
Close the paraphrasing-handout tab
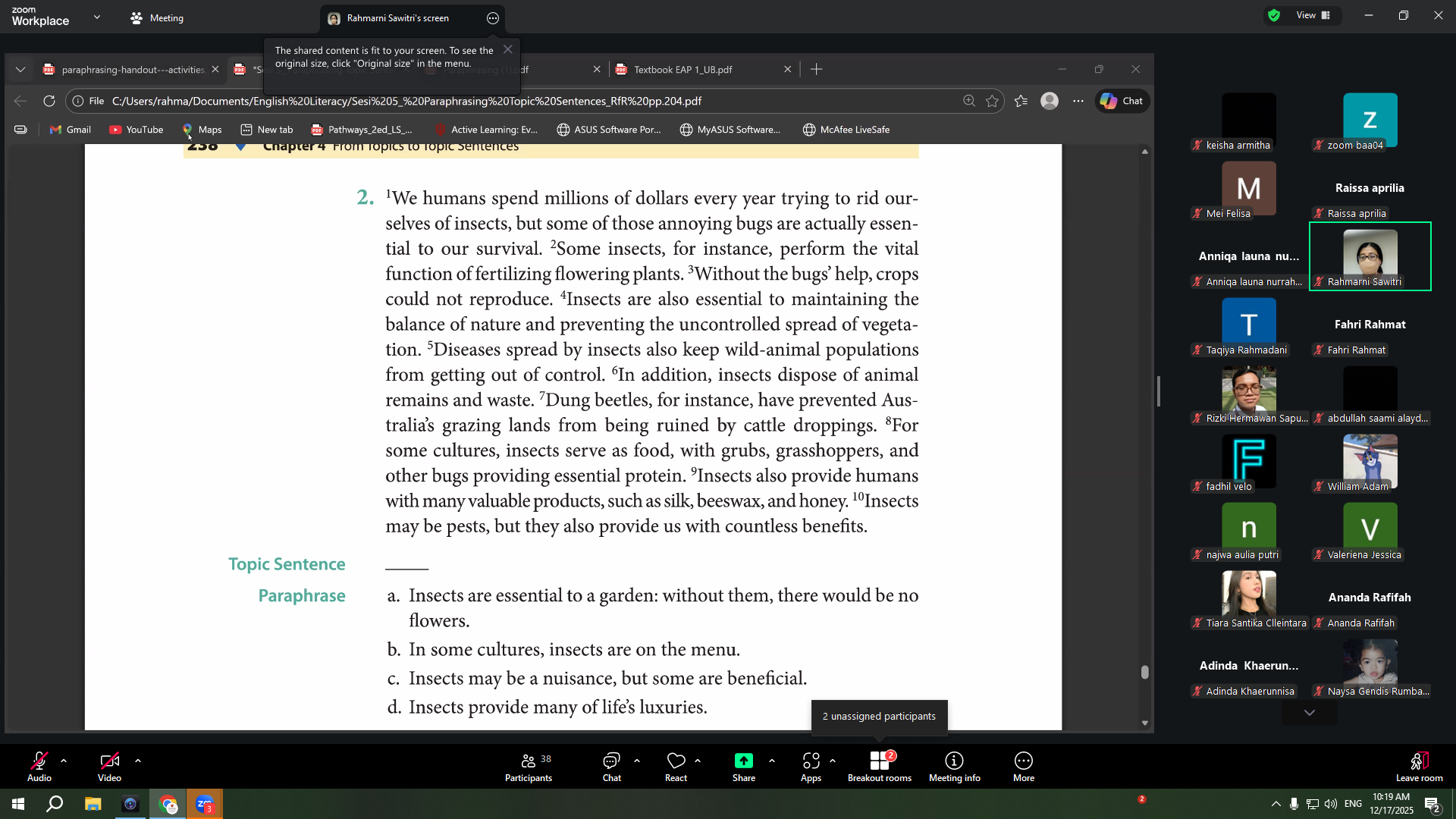215,69
